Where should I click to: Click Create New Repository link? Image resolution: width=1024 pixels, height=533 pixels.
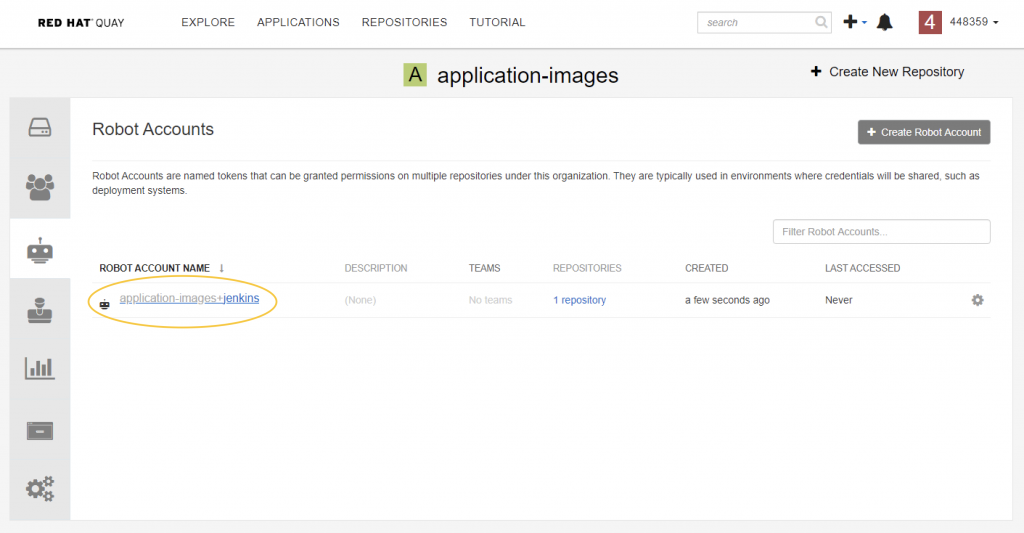pos(887,72)
